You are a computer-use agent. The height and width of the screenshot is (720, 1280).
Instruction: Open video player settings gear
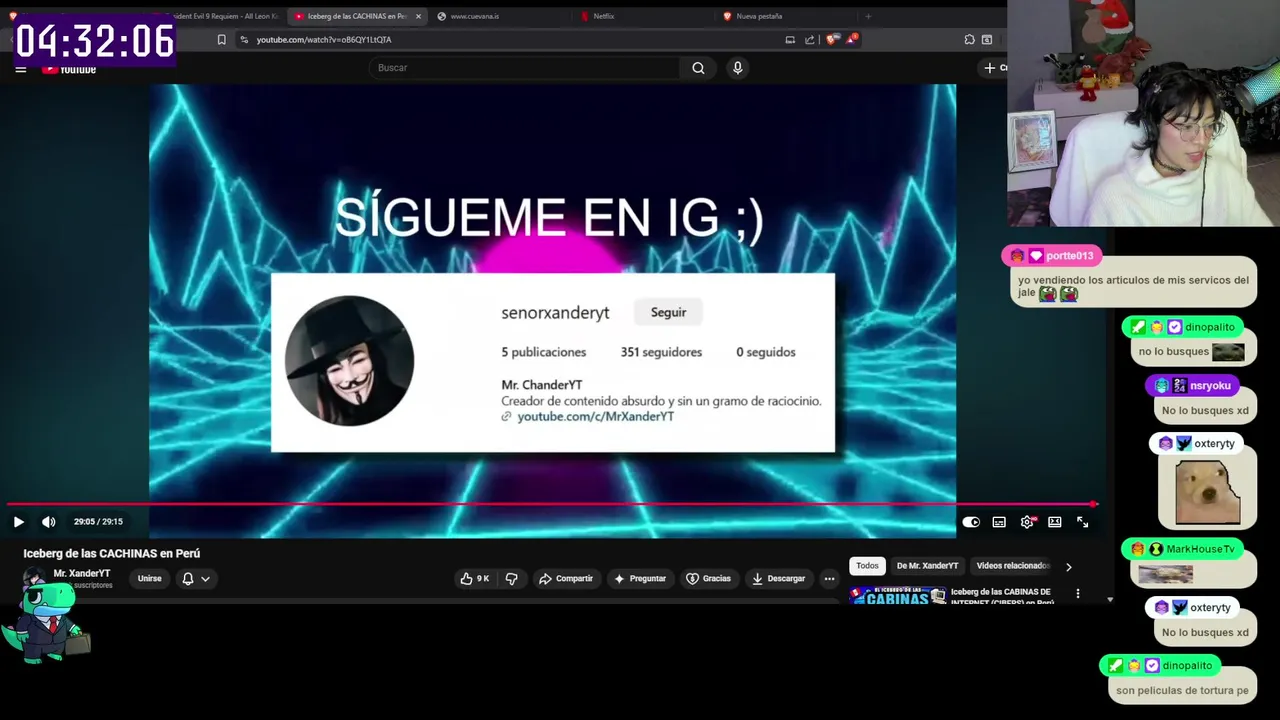1027,522
